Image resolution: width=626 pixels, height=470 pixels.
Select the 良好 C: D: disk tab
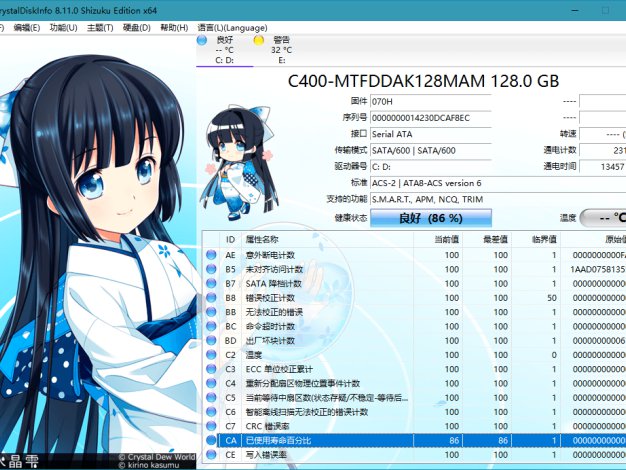(225, 50)
